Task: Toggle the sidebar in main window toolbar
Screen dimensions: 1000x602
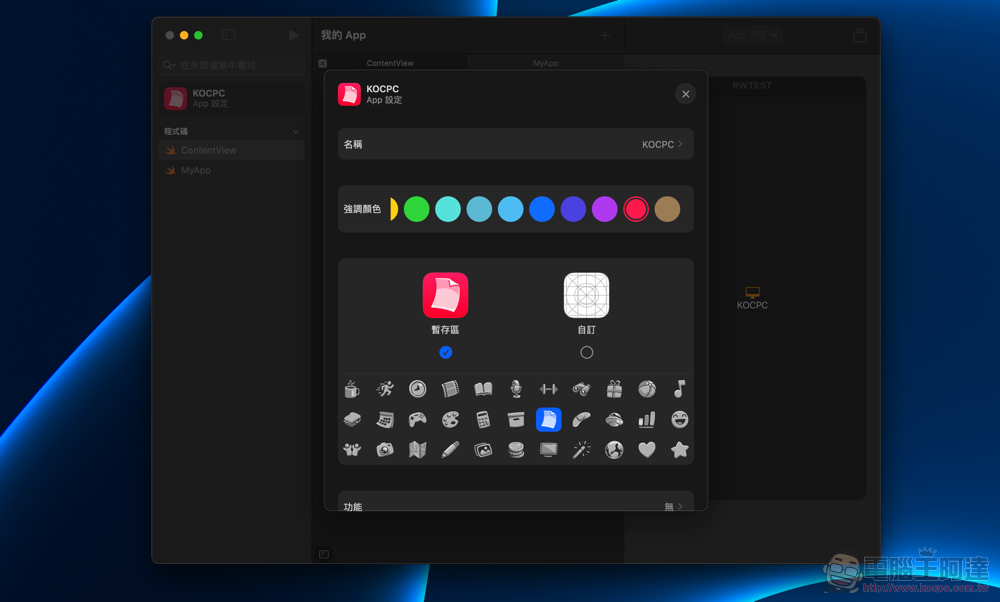Action: pyautogui.click(x=228, y=35)
